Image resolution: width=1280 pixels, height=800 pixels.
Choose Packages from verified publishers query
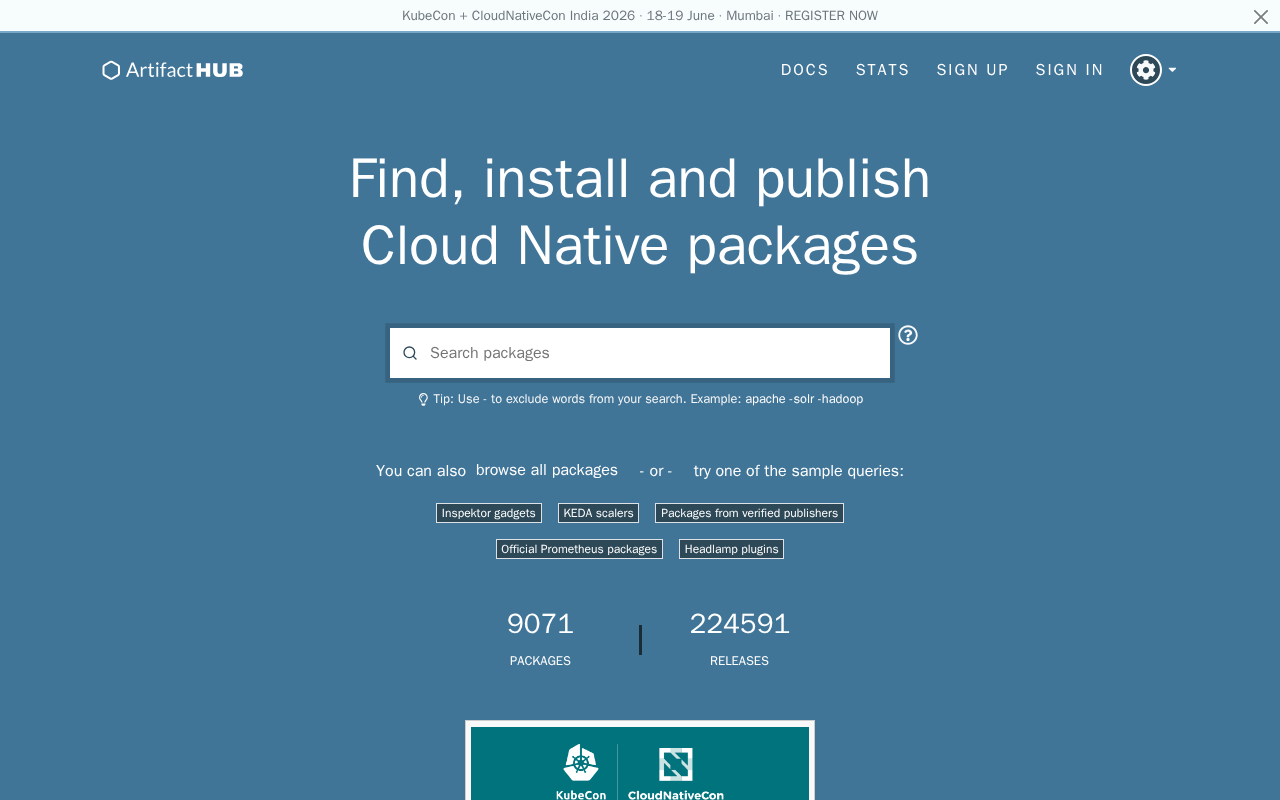[749, 513]
